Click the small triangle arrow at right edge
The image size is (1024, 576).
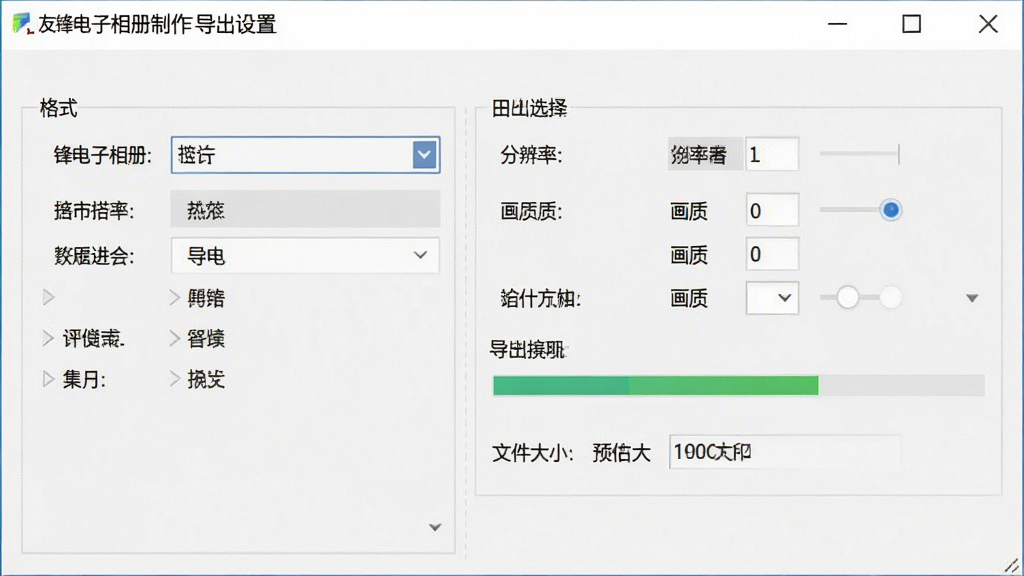pos(972,298)
